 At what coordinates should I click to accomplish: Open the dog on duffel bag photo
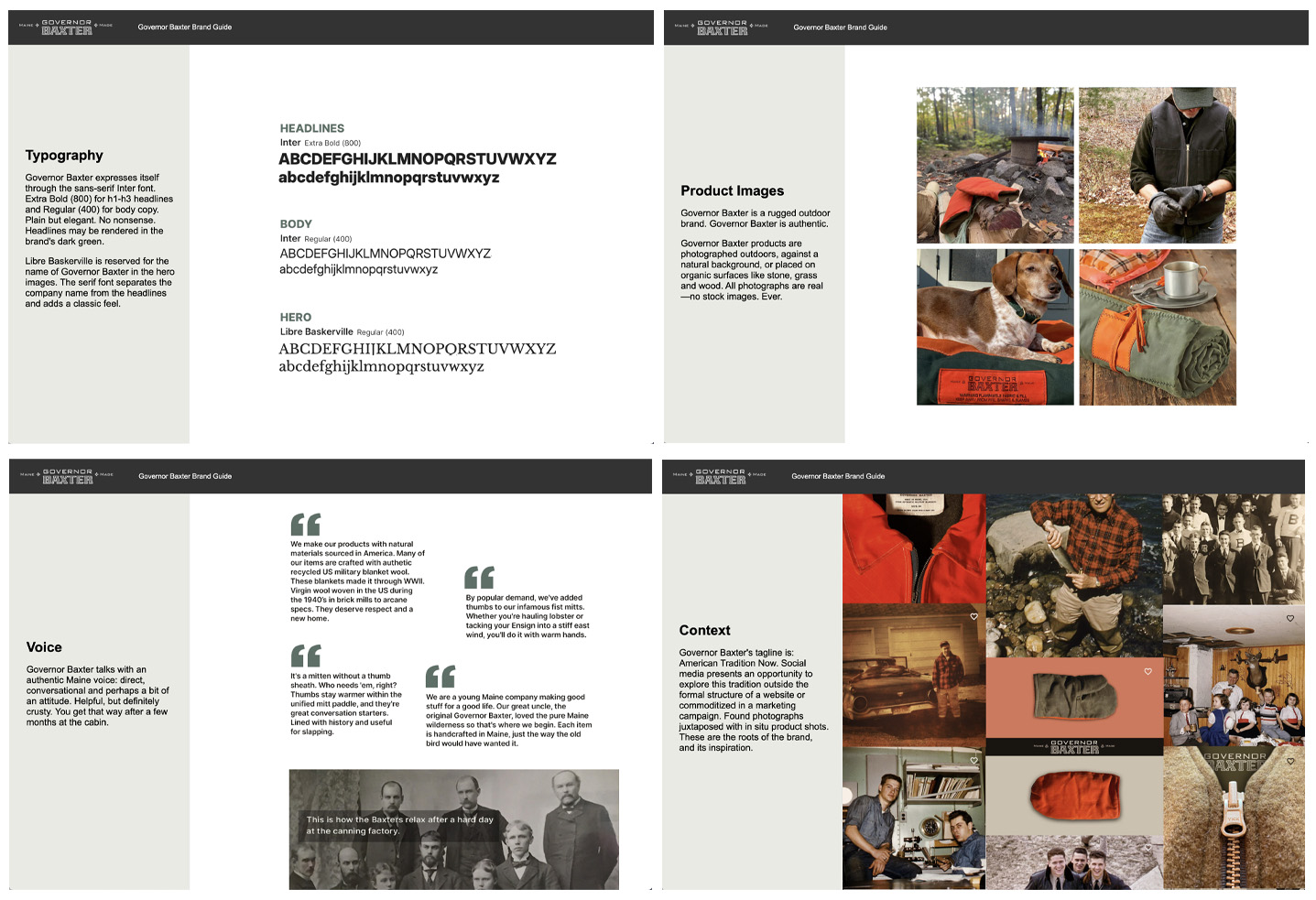(995, 327)
